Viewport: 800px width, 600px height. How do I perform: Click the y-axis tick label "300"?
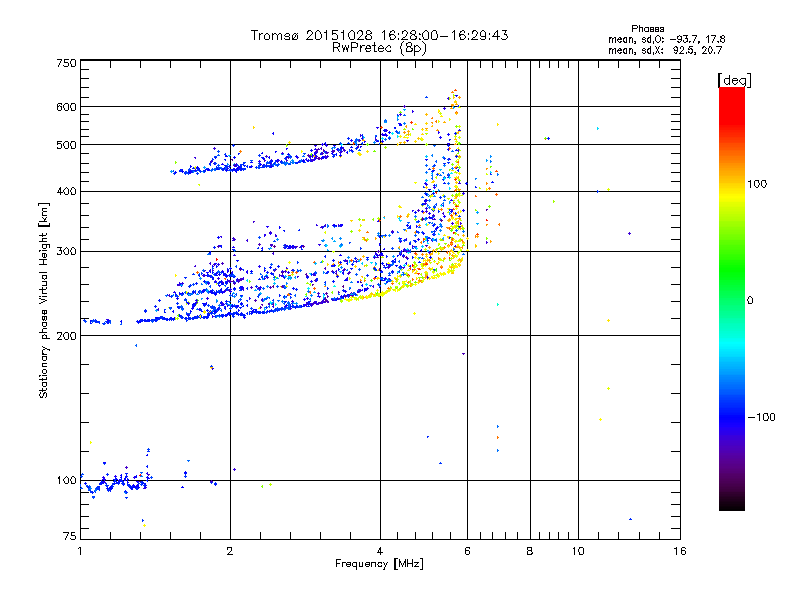(x=67, y=251)
